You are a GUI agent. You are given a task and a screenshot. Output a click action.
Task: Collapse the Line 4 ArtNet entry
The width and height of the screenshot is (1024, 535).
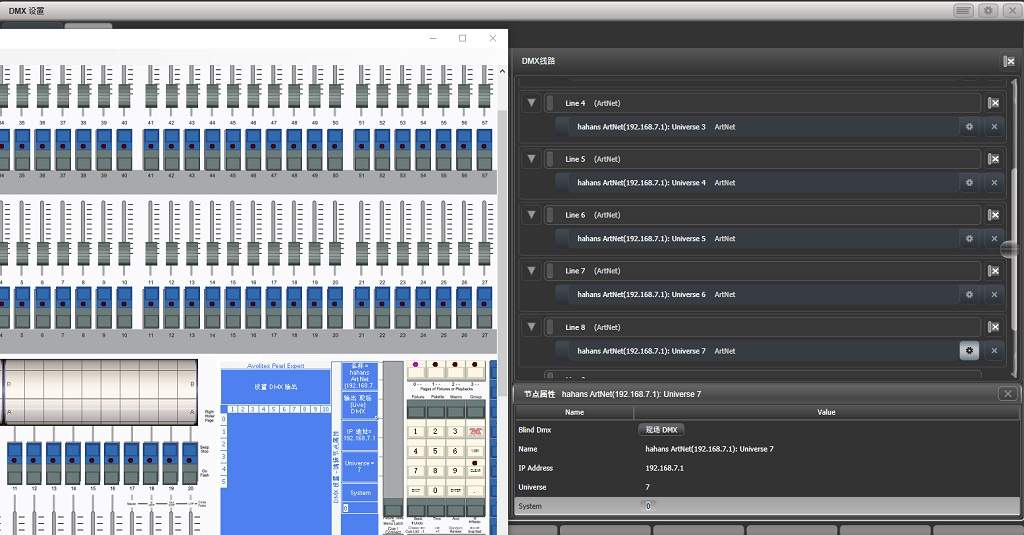[x=532, y=103]
